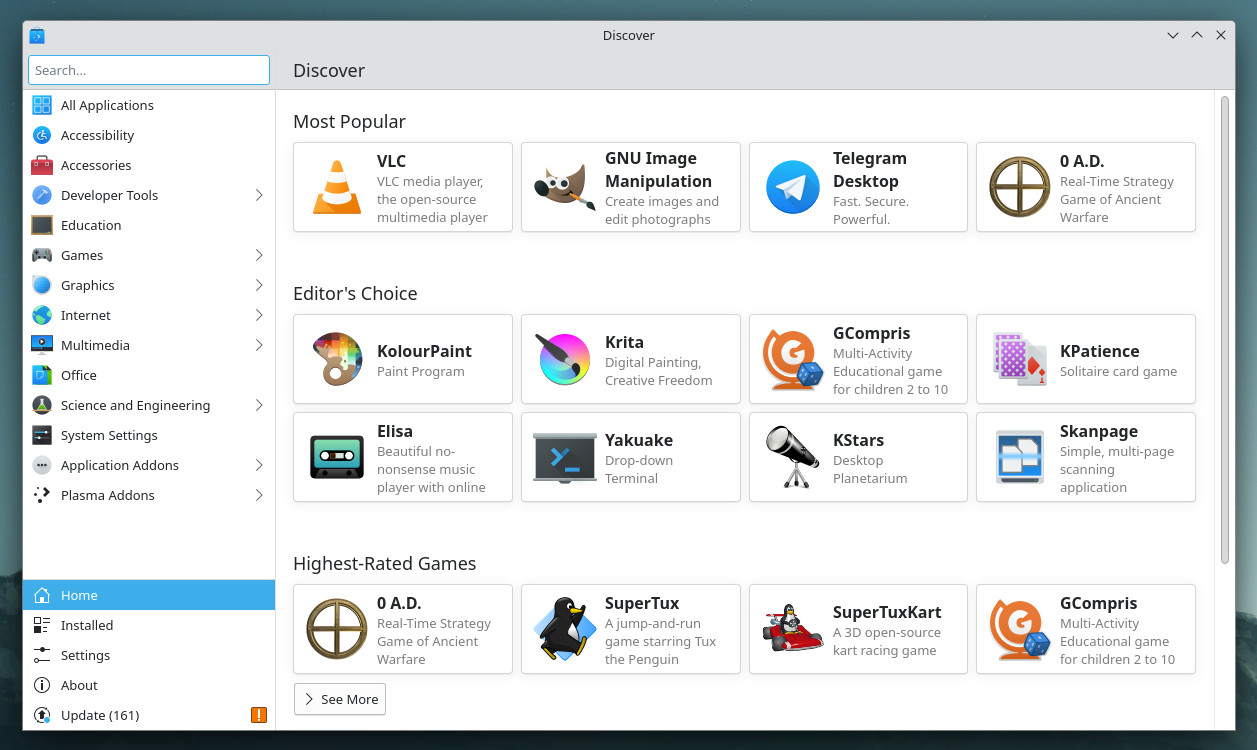Viewport: 1257px width, 750px height.
Task: Click the 'Skanpage' card title
Action: point(1099,431)
